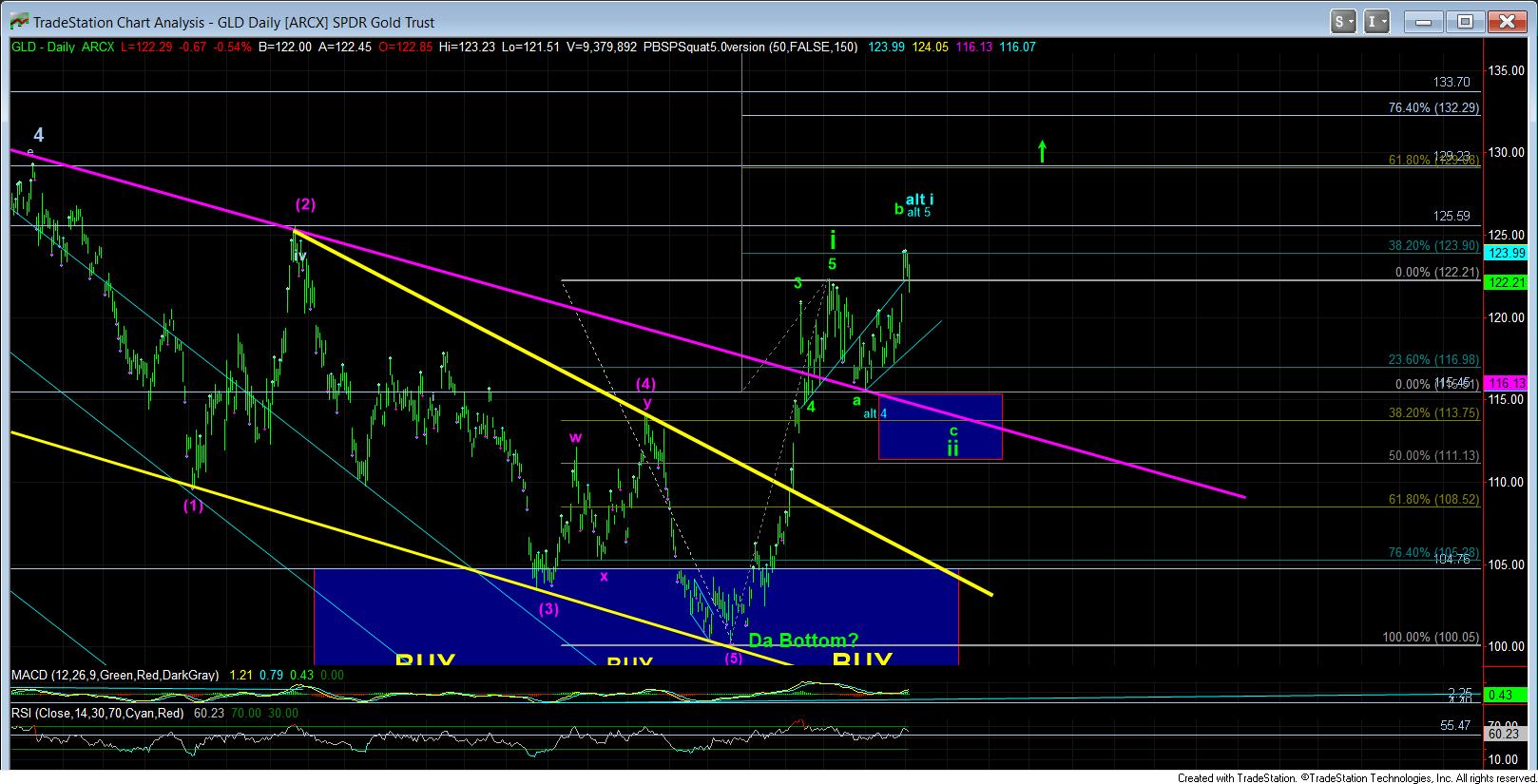Select the magenta 'w' wave label
The width and height of the screenshot is (1538, 784).
[x=575, y=437]
